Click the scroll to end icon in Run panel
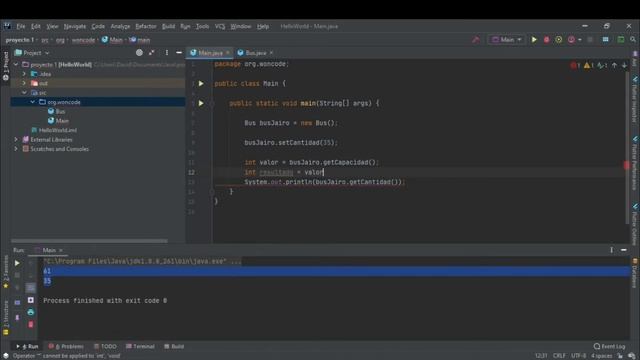Image resolution: width=640 pixels, height=360 pixels. point(31,300)
